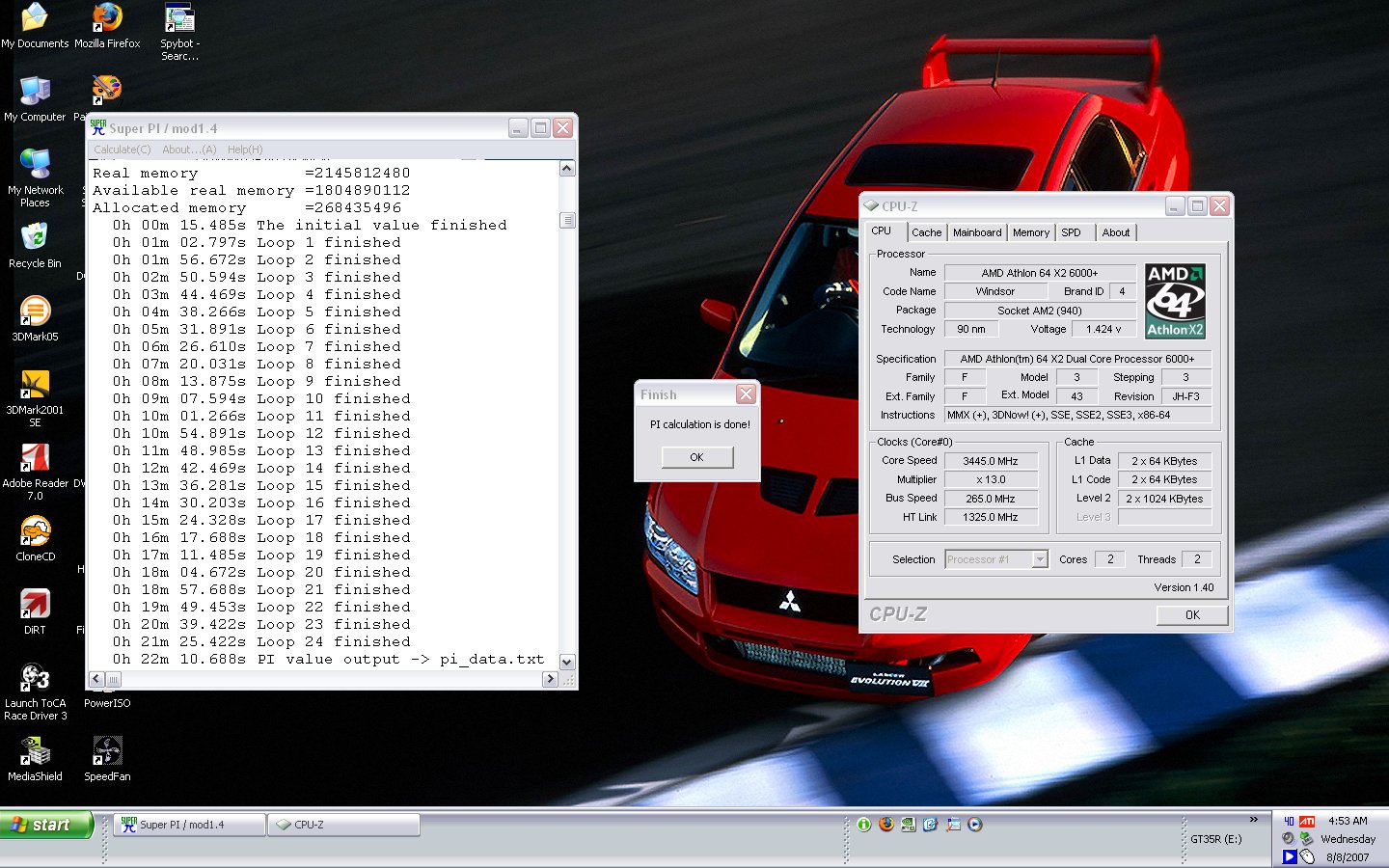Click the mouse tray icon
Viewport: 1389px width, 868px height.
point(1307,856)
